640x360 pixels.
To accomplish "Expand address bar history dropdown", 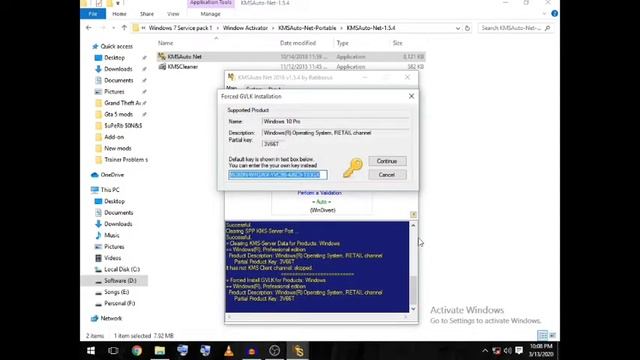I will [x=458, y=28].
